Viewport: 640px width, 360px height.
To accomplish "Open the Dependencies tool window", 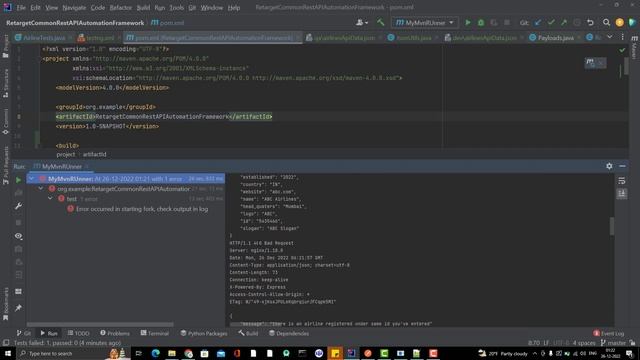I will click(x=289, y=333).
